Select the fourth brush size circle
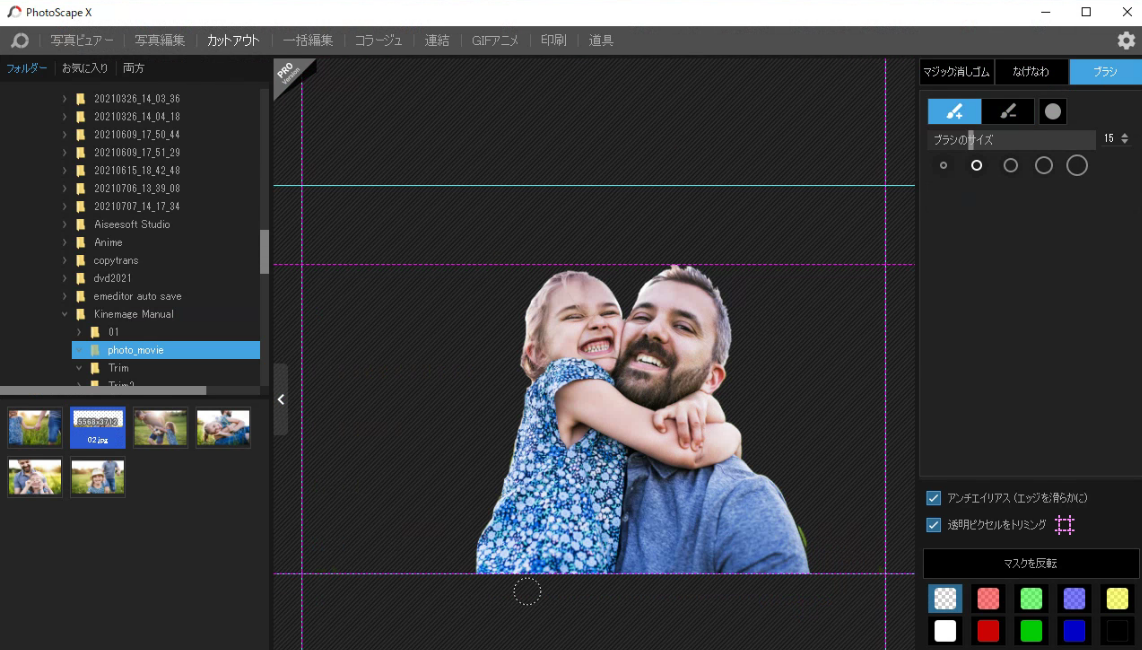The image size is (1142, 650). [1044, 165]
